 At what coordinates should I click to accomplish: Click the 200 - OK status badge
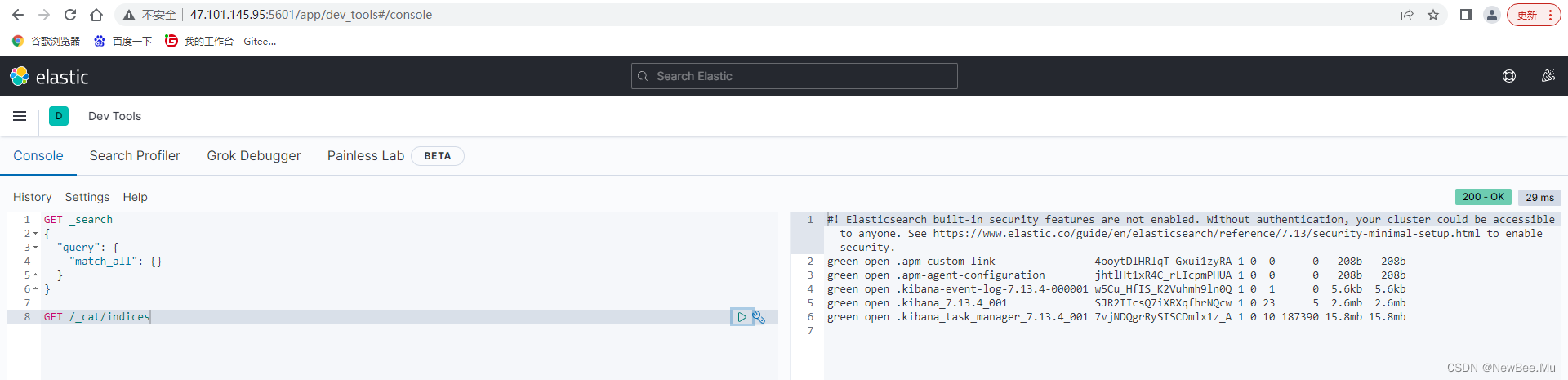(x=1483, y=197)
